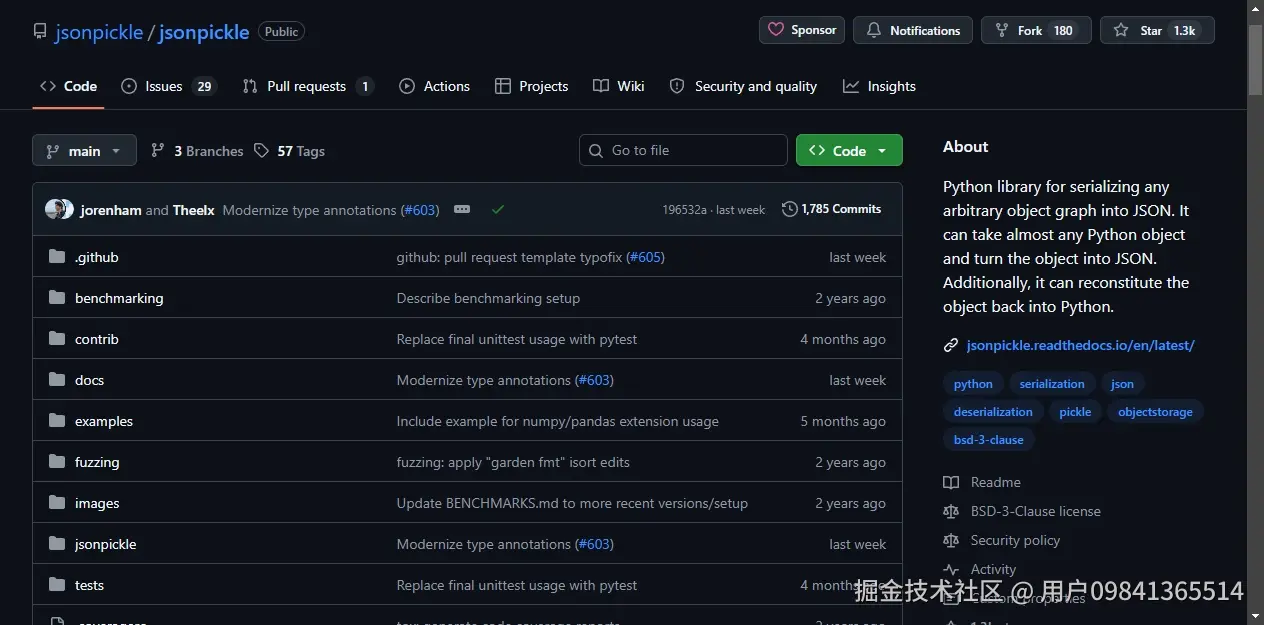Fork the repository with the Fork button
Image resolution: width=1264 pixels, height=625 pixels.
(x=1036, y=30)
